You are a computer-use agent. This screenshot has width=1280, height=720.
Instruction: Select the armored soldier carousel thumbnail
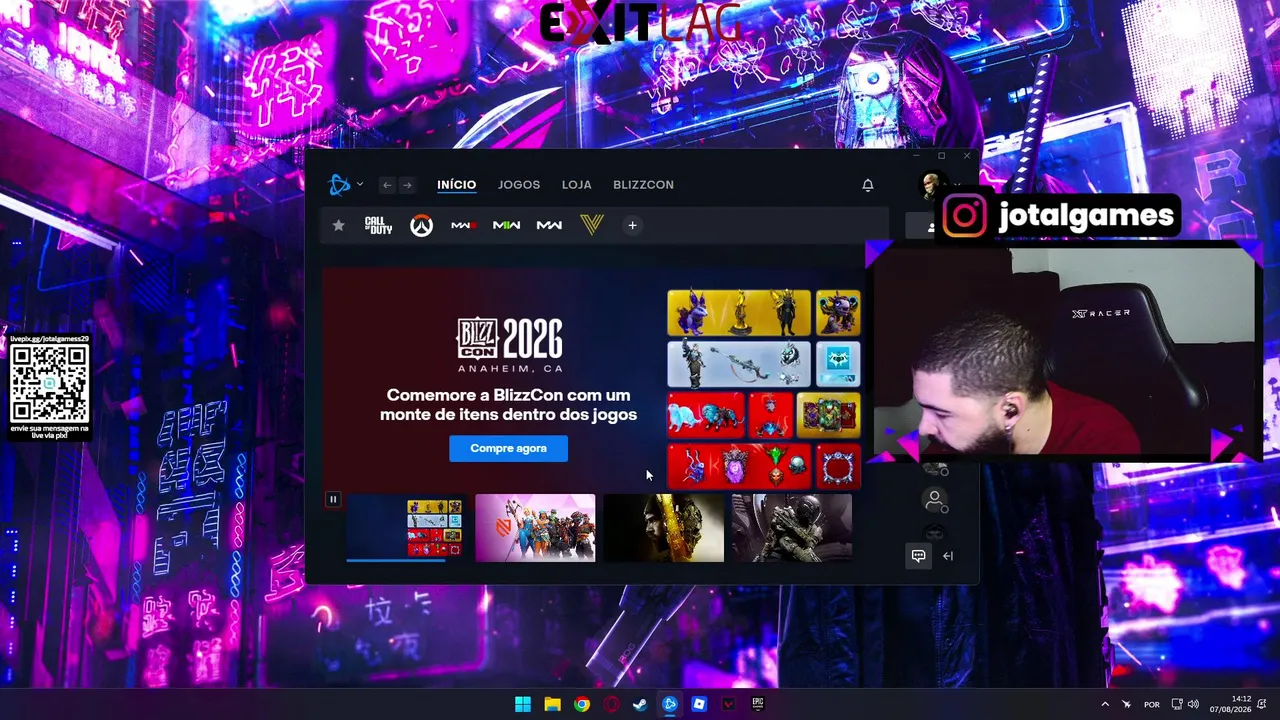coord(792,528)
